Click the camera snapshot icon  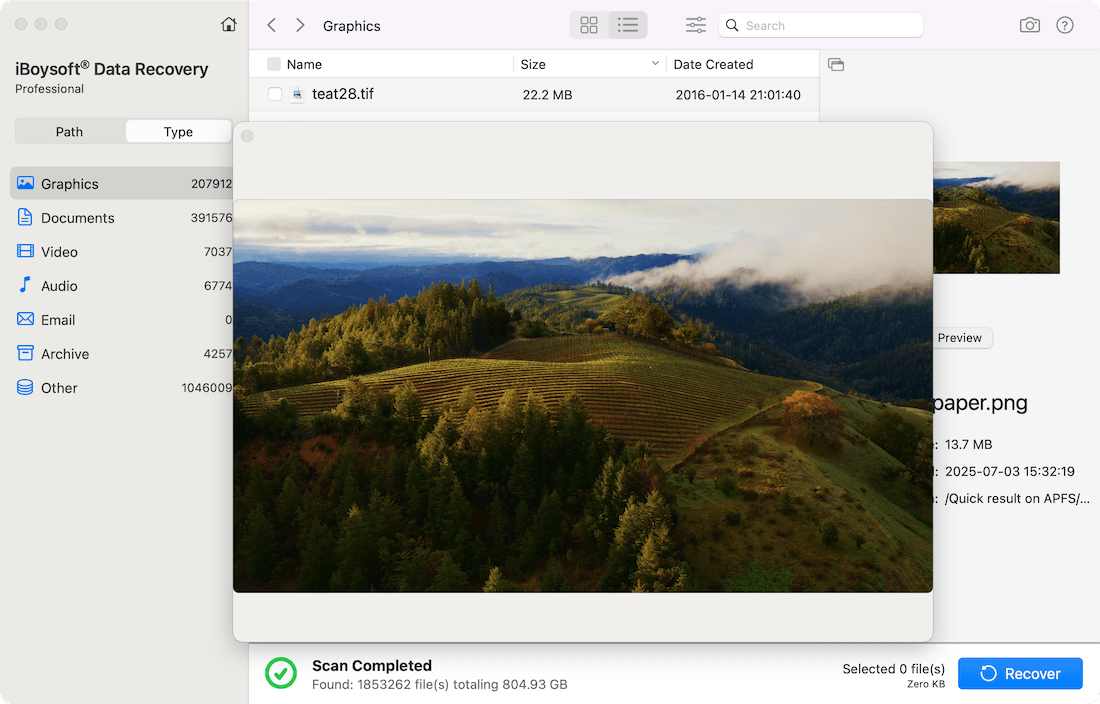(x=1029, y=25)
